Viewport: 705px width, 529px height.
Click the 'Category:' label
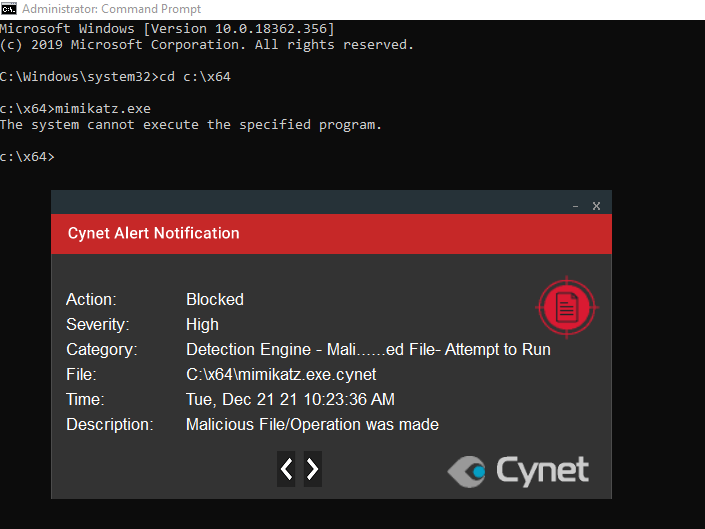coord(102,349)
